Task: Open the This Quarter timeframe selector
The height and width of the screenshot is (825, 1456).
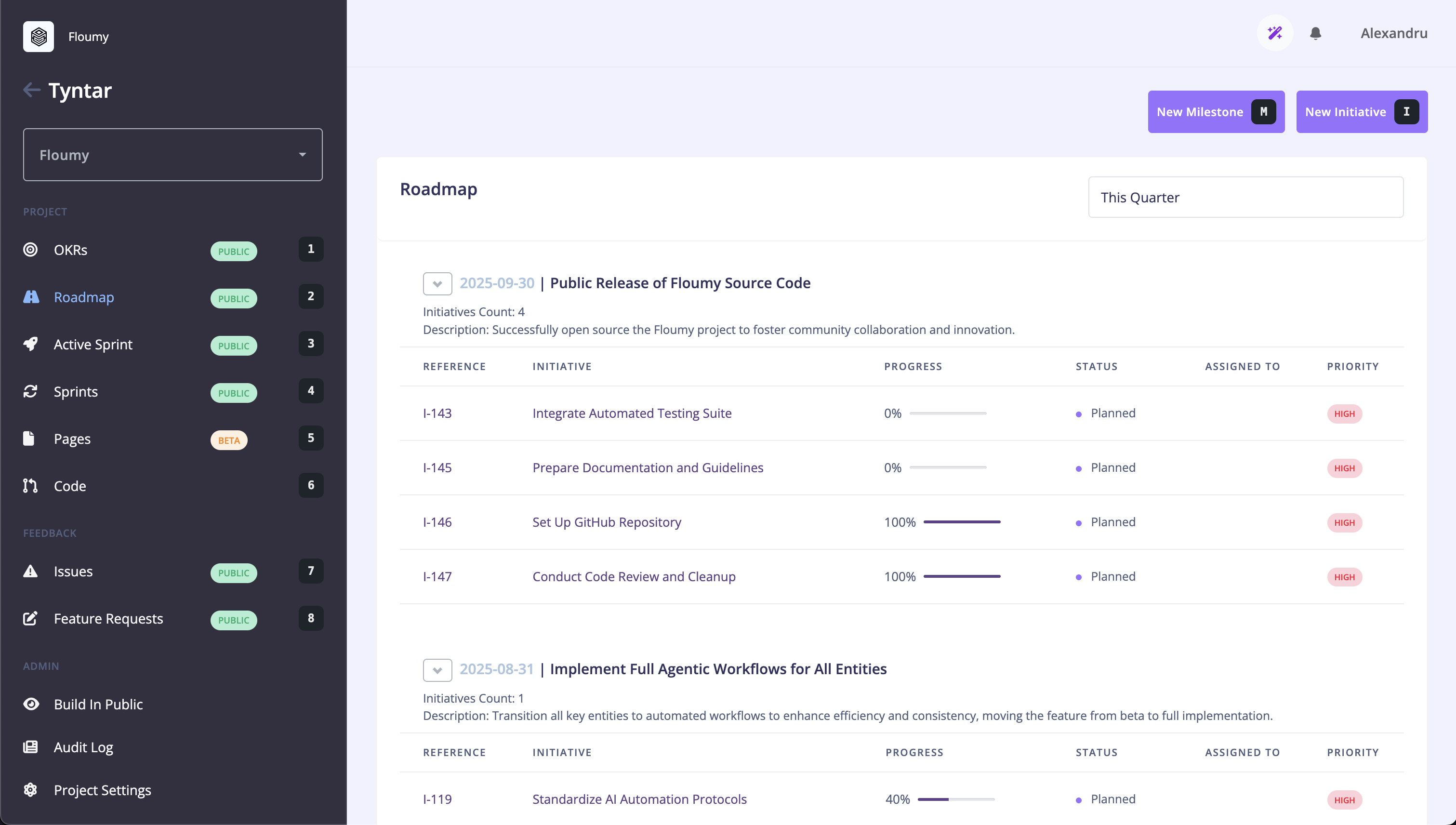Action: [x=1245, y=197]
